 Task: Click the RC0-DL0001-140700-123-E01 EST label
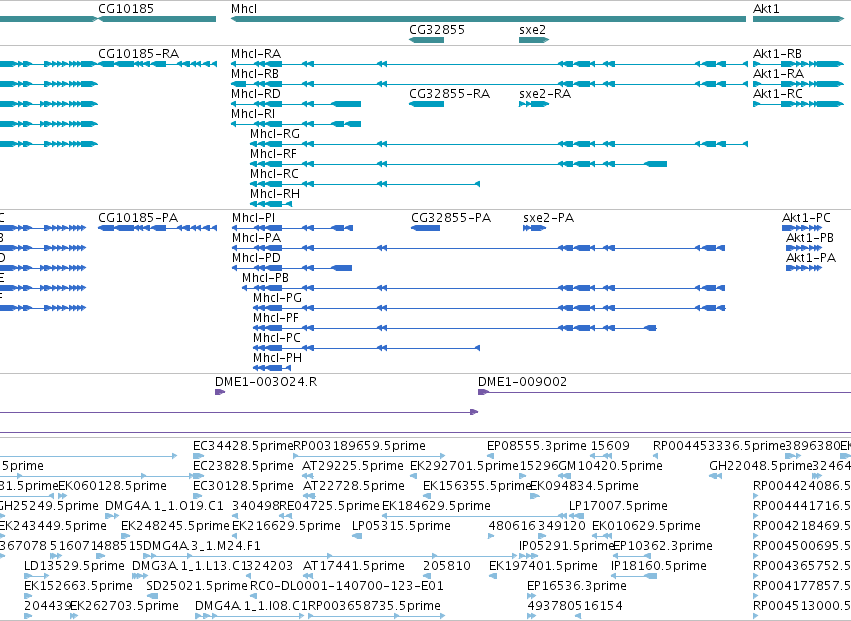pyautogui.click(x=347, y=586)
